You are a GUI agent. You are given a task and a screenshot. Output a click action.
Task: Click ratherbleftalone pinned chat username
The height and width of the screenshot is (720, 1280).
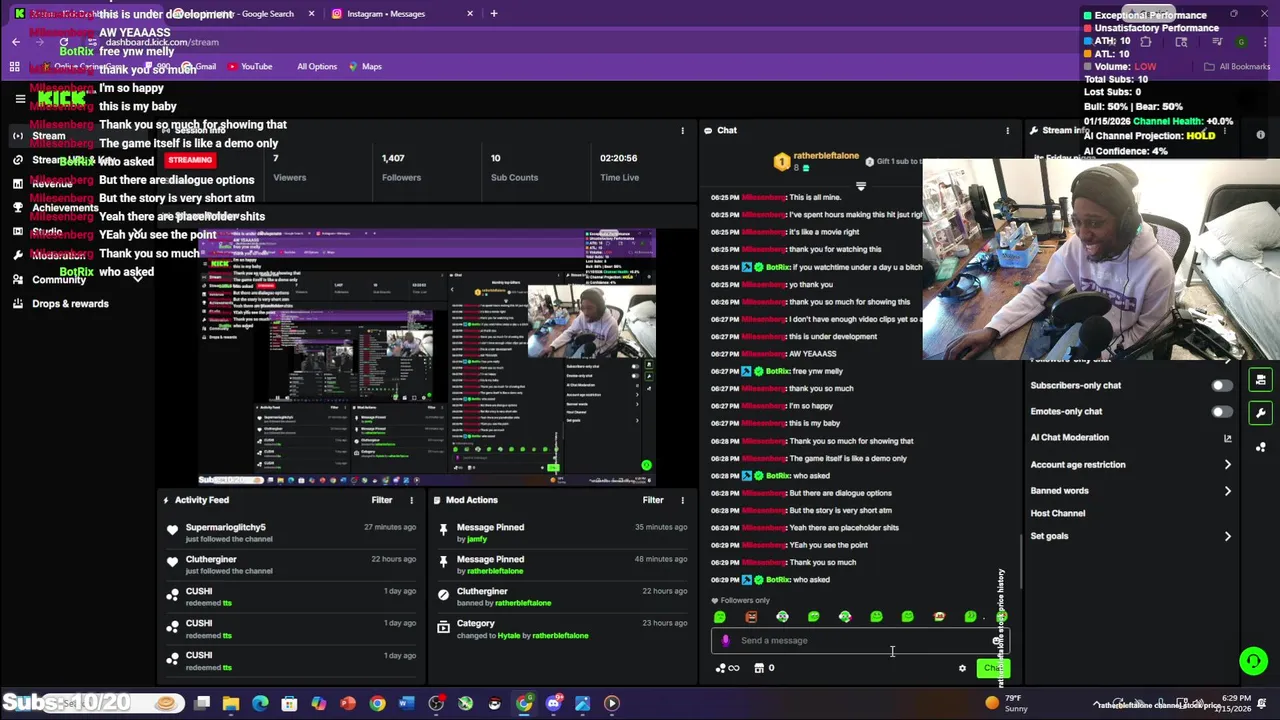tap(826, 156)
